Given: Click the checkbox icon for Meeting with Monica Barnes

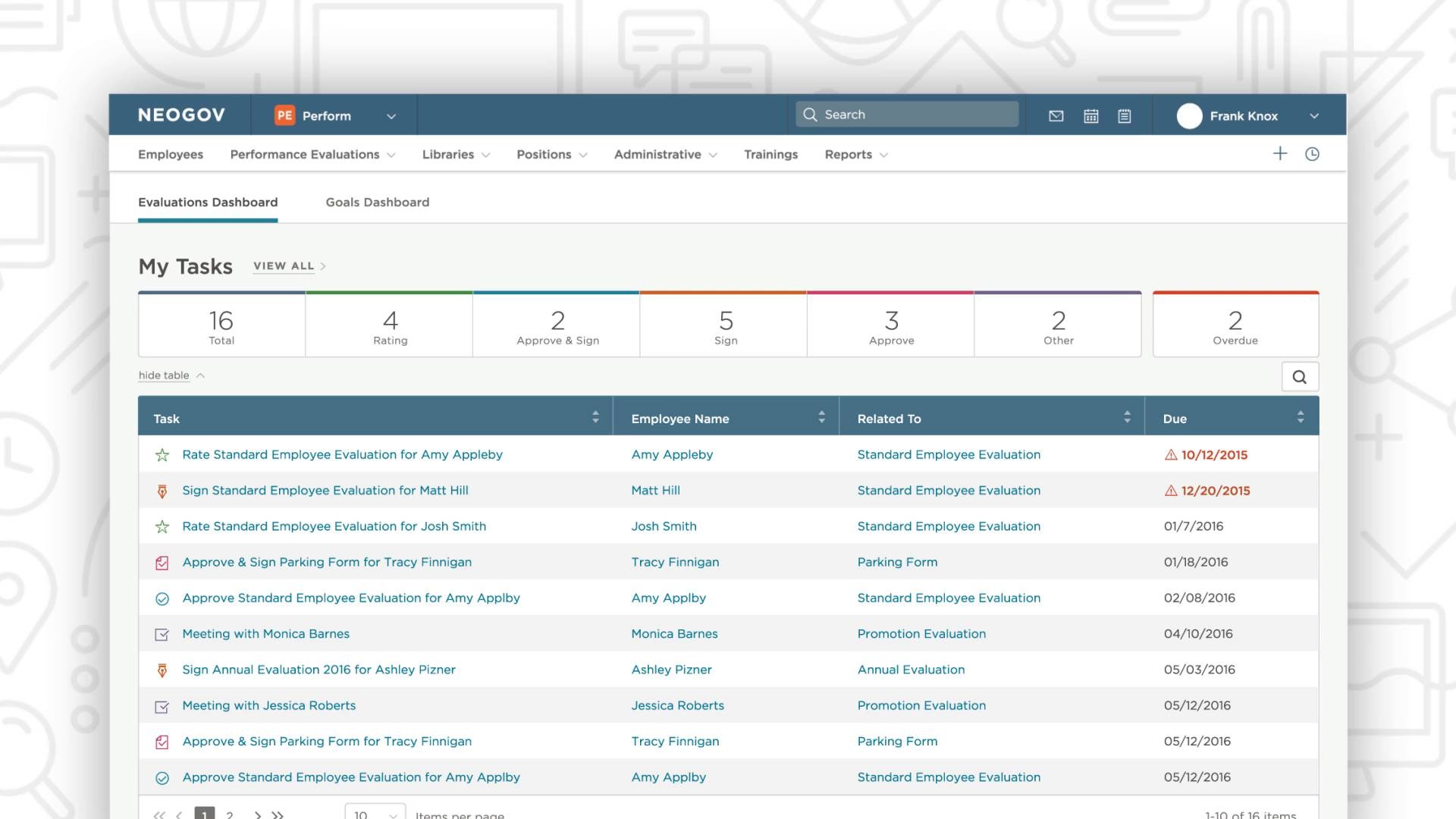Looking at the screenshot, I should click(162, 635).
